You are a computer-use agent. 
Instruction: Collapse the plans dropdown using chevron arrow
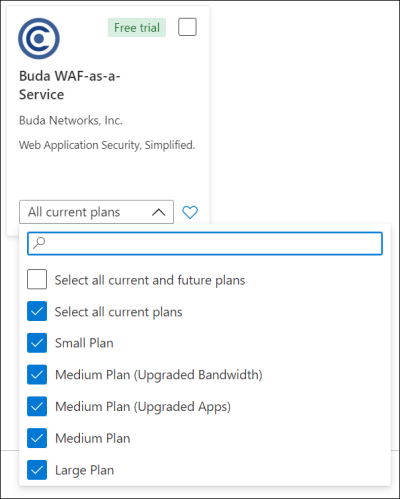(159, 212)
